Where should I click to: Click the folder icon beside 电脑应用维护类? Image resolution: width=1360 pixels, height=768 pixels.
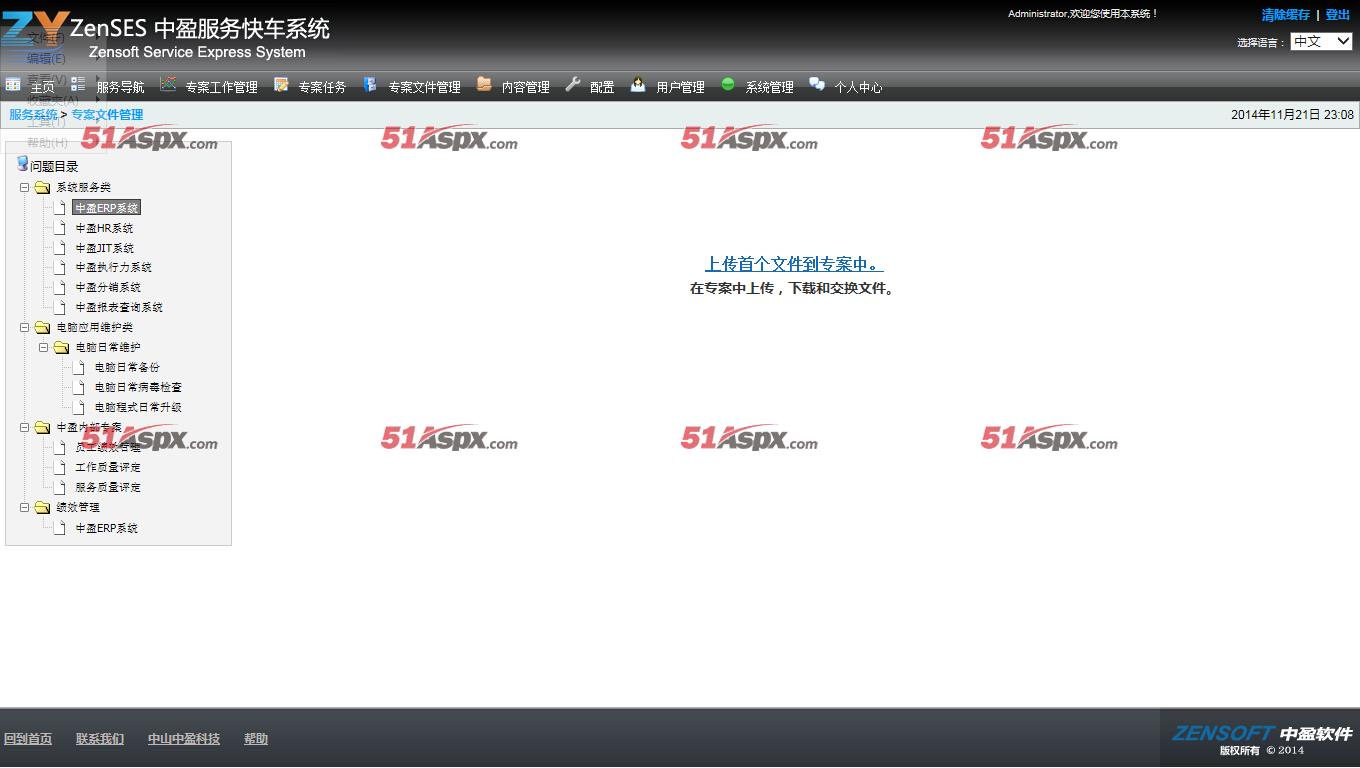42,327
